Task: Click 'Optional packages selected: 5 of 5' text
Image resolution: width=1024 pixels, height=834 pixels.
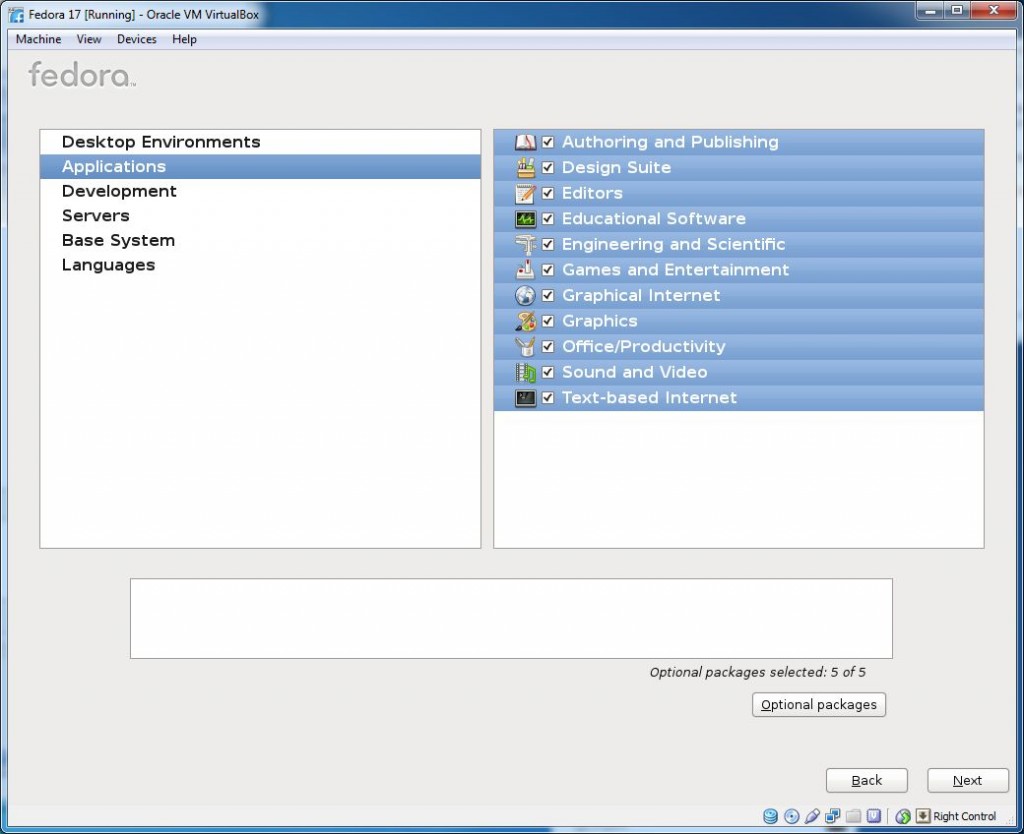Action: click(x=758, y=672)
